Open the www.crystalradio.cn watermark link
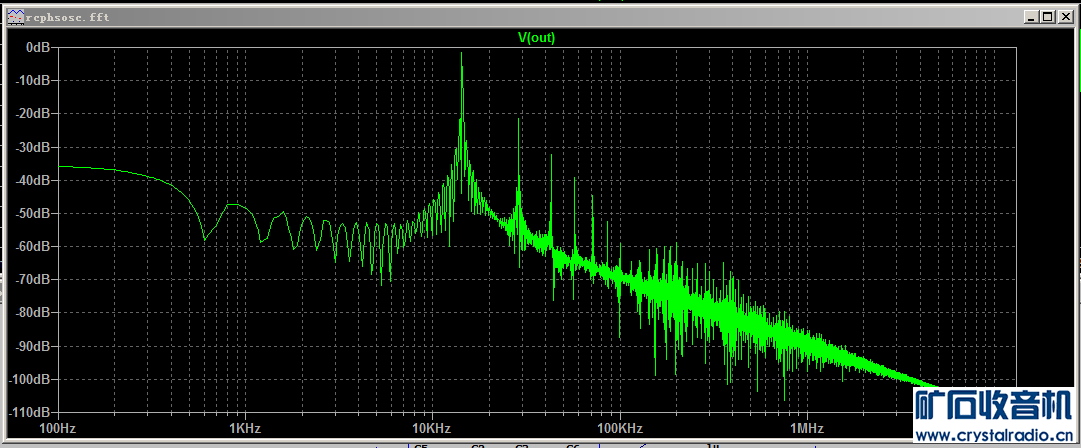Viewport: 1081px width, 448px height. (x=995, y=436)
